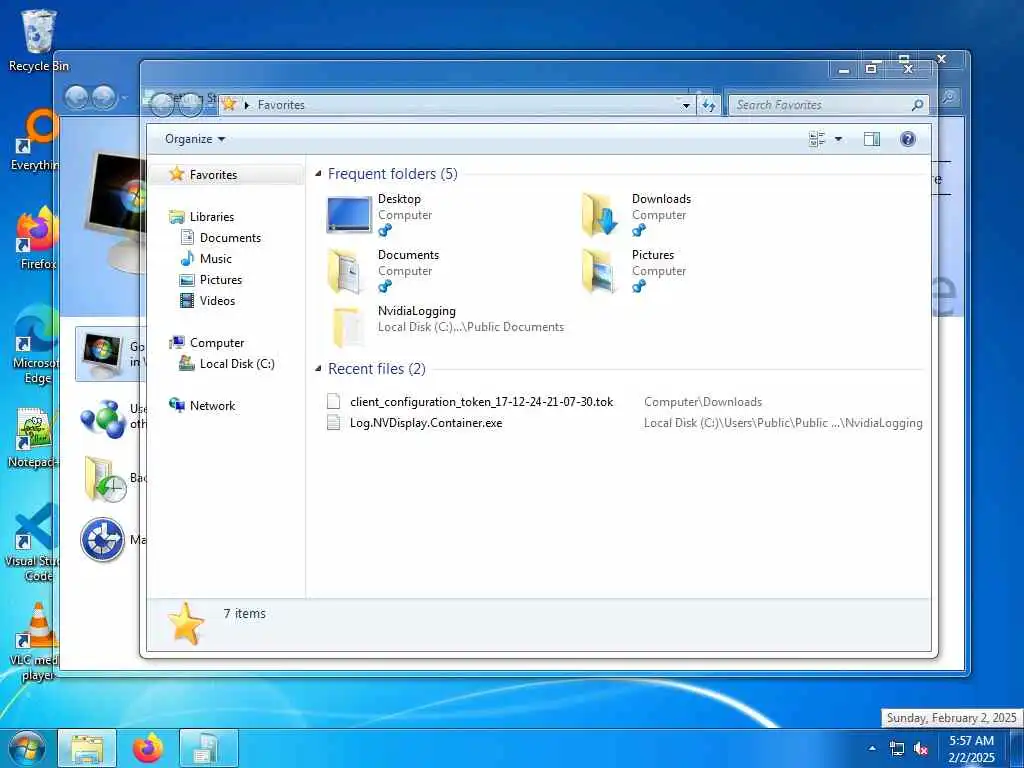Click the taskbar clock showing 5:57 AM
This screenshot has height=768, width=1024.
[972, 749]
